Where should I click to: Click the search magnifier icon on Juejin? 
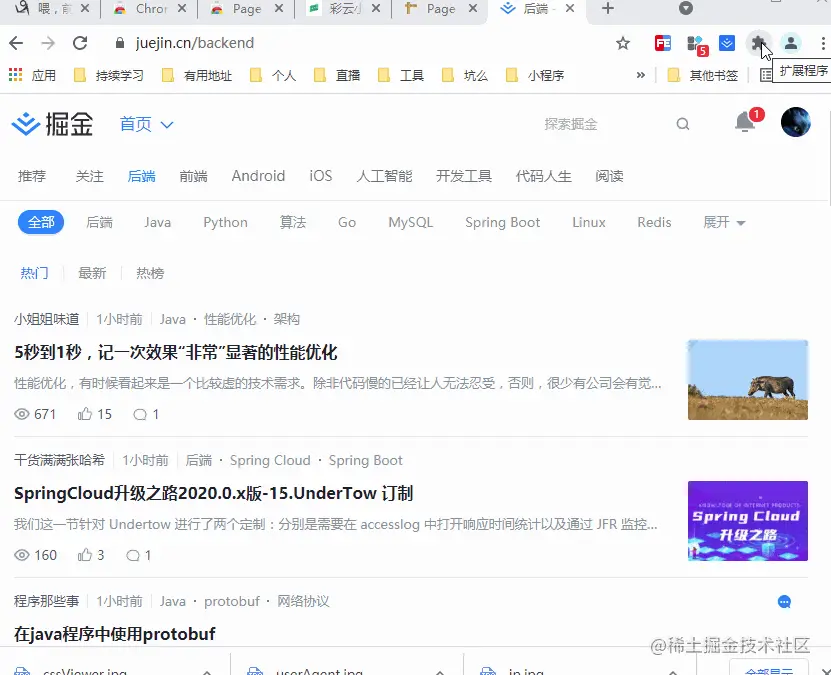[683, 123]
